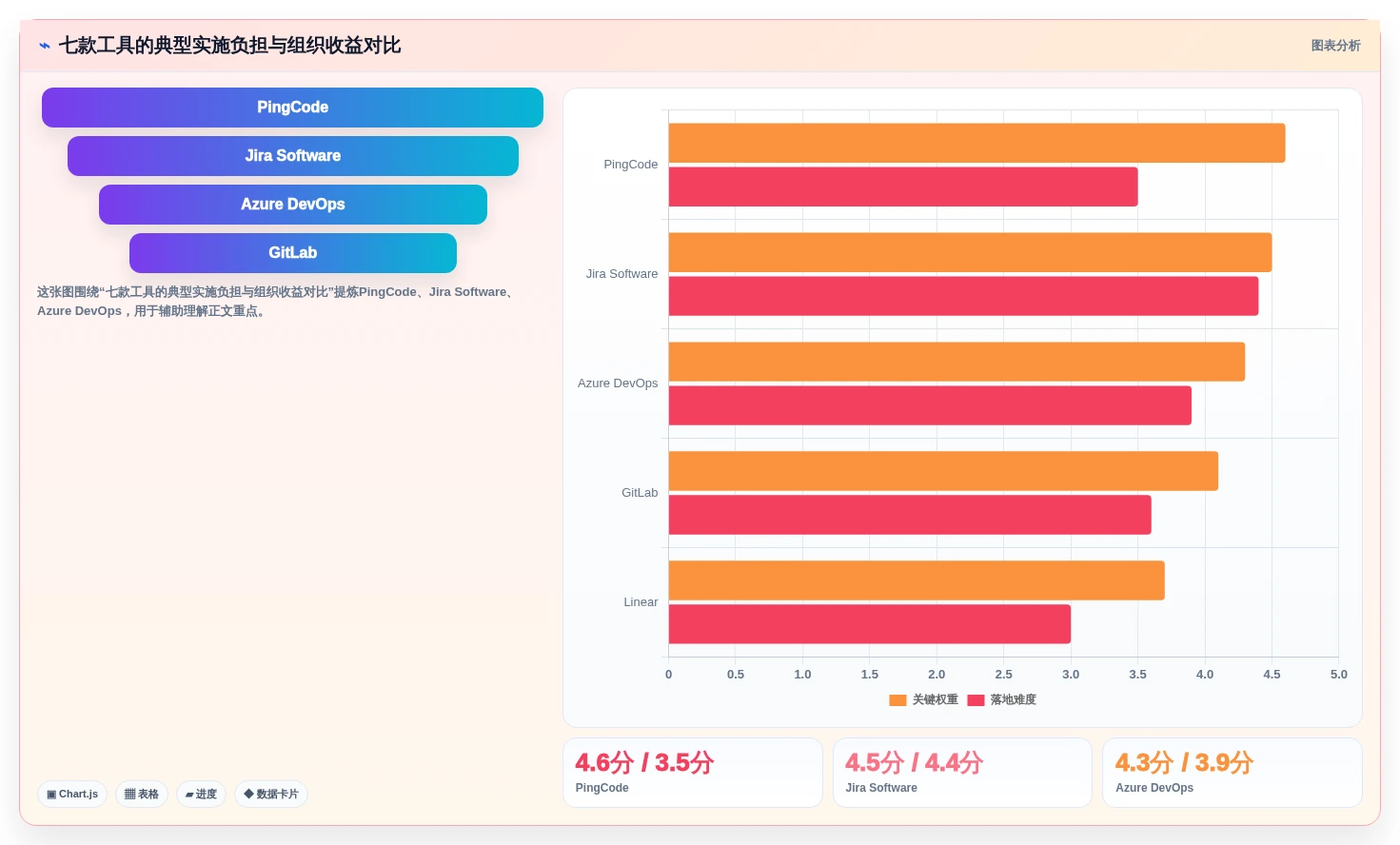Click Azure DevOps red bar
1400x845 pixels.
pyautogui.click(x=930, y=405)
